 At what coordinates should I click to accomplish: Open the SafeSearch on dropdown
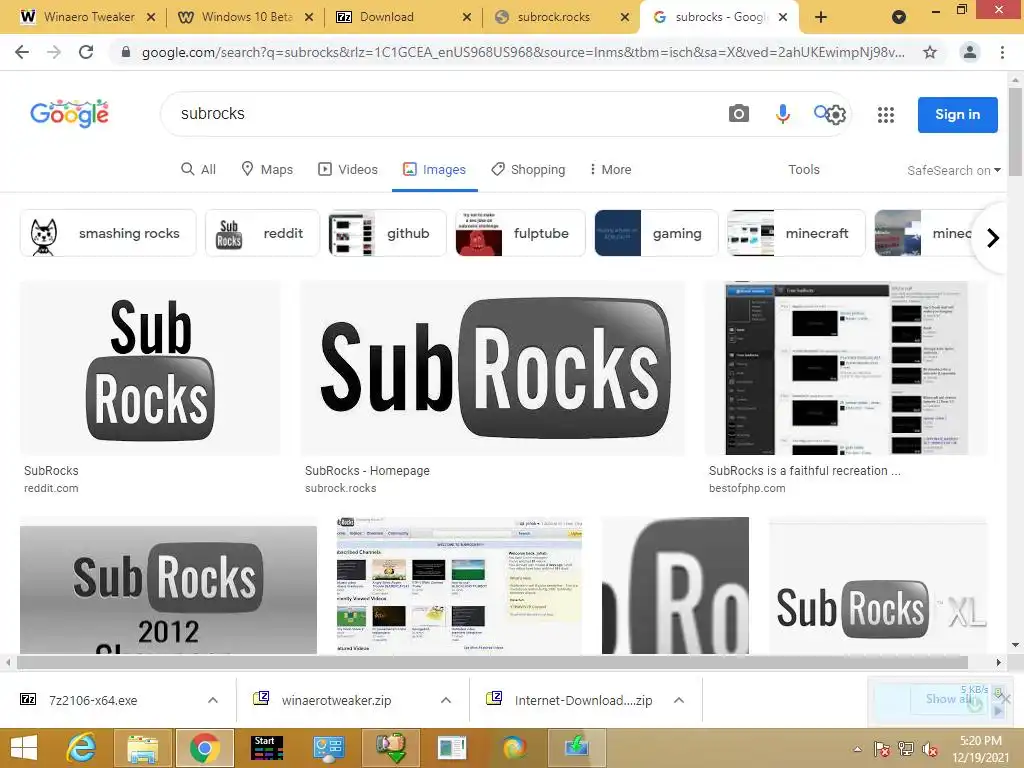[953, 170]
